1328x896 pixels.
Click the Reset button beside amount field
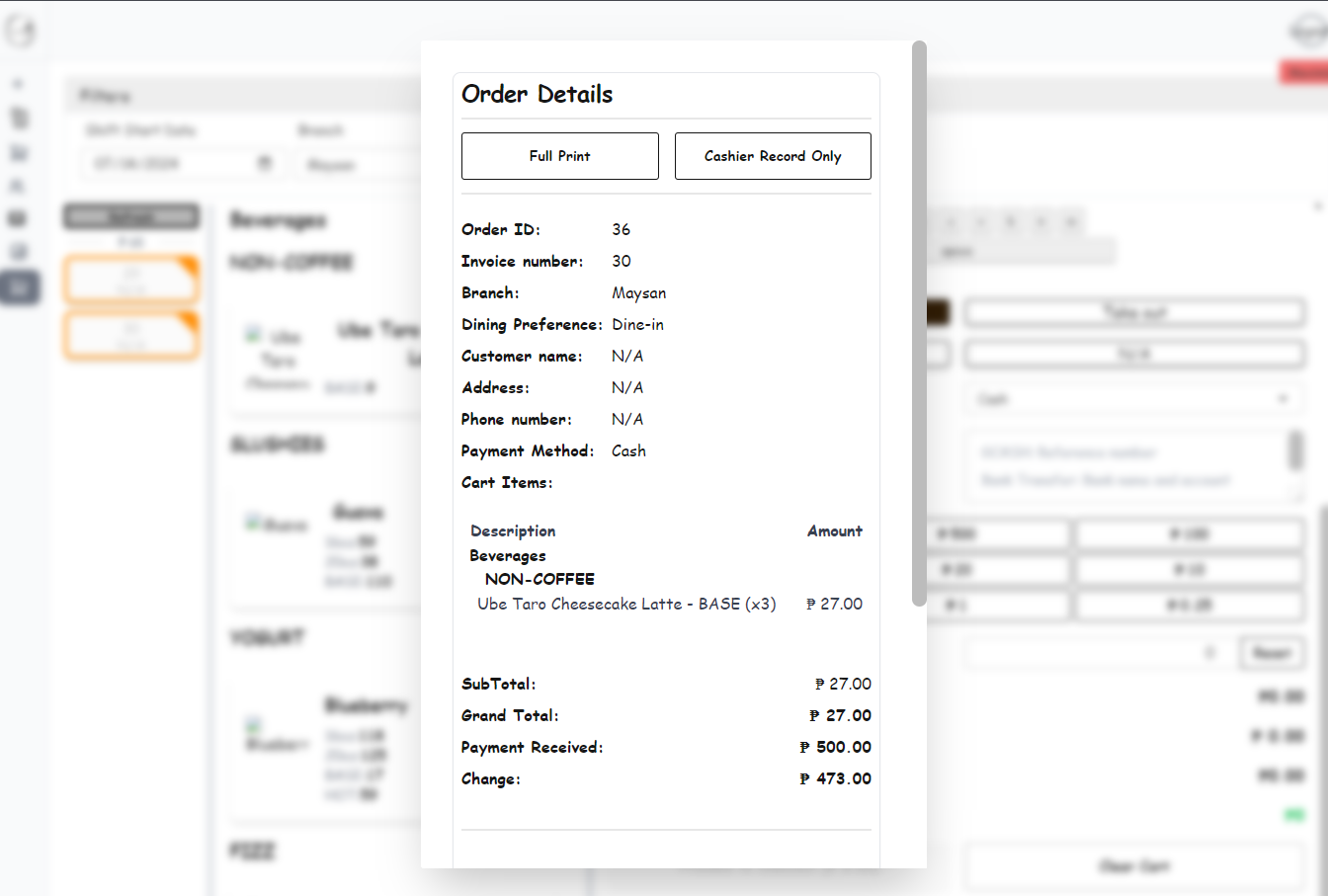[1271, 653]
